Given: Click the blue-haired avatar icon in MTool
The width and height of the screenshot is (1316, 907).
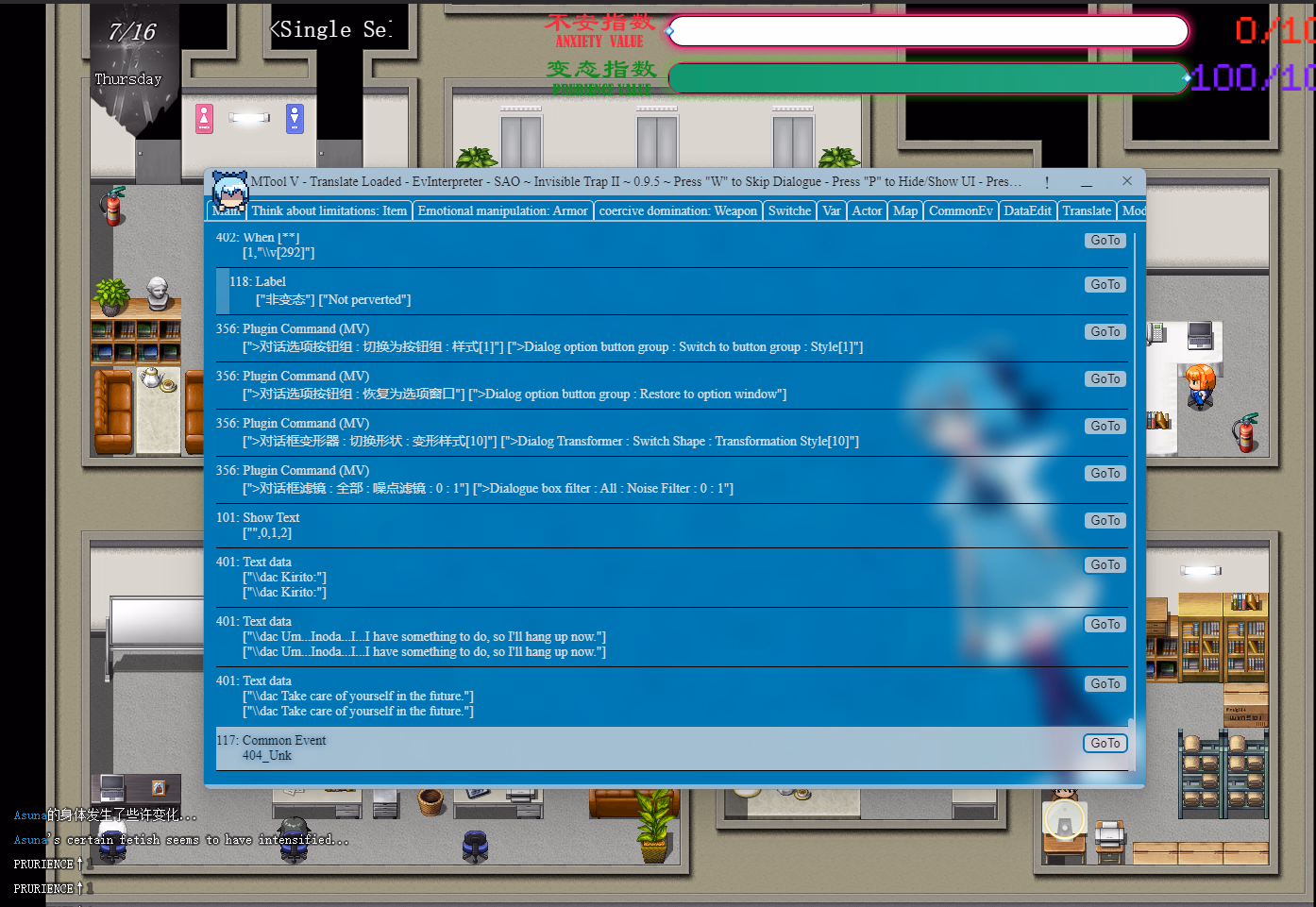Looking at the screenshot, I should pos(229,192).
